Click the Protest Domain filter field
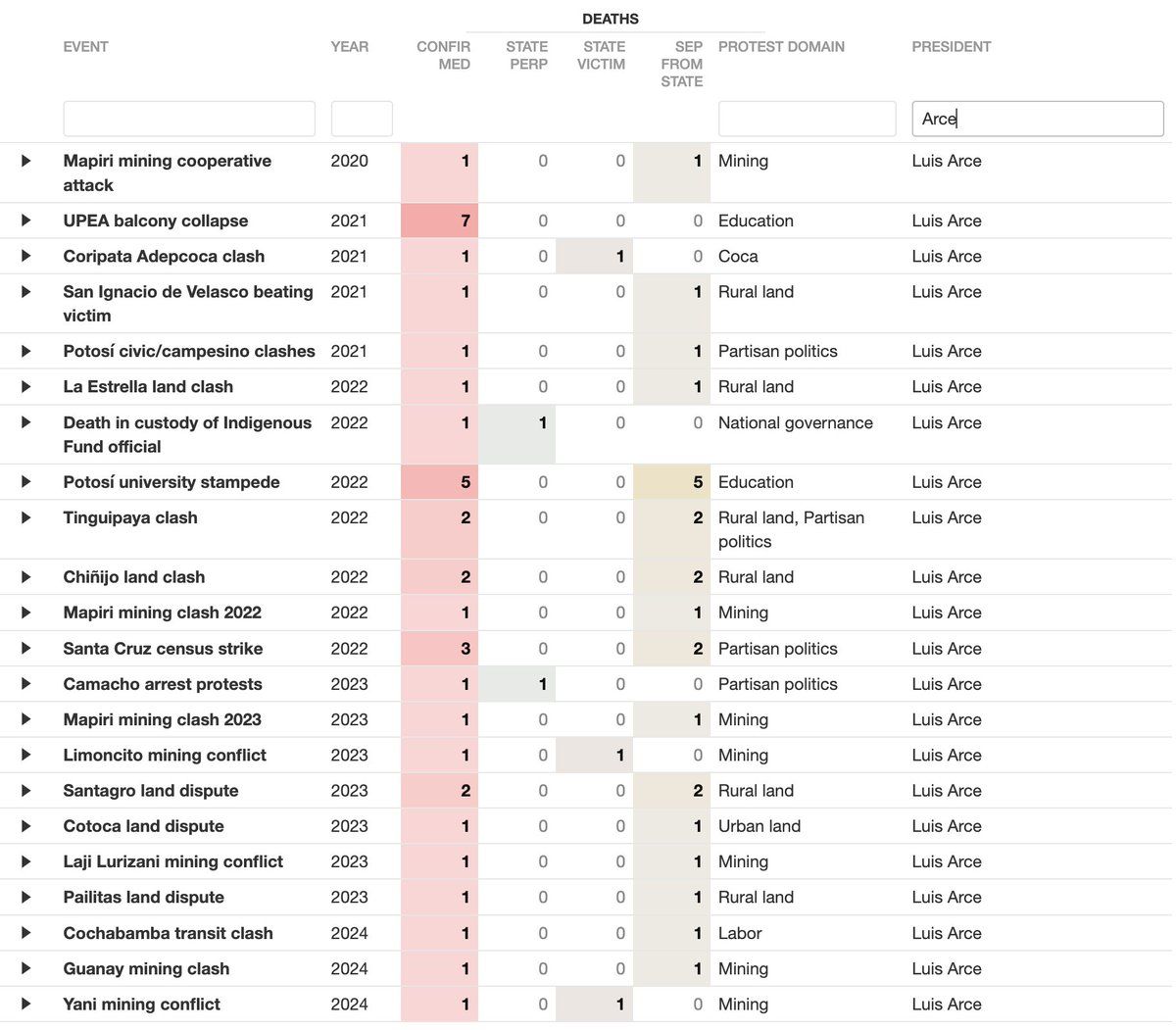This screenshot has height=1030, width=1176. (x=807, y=119)
